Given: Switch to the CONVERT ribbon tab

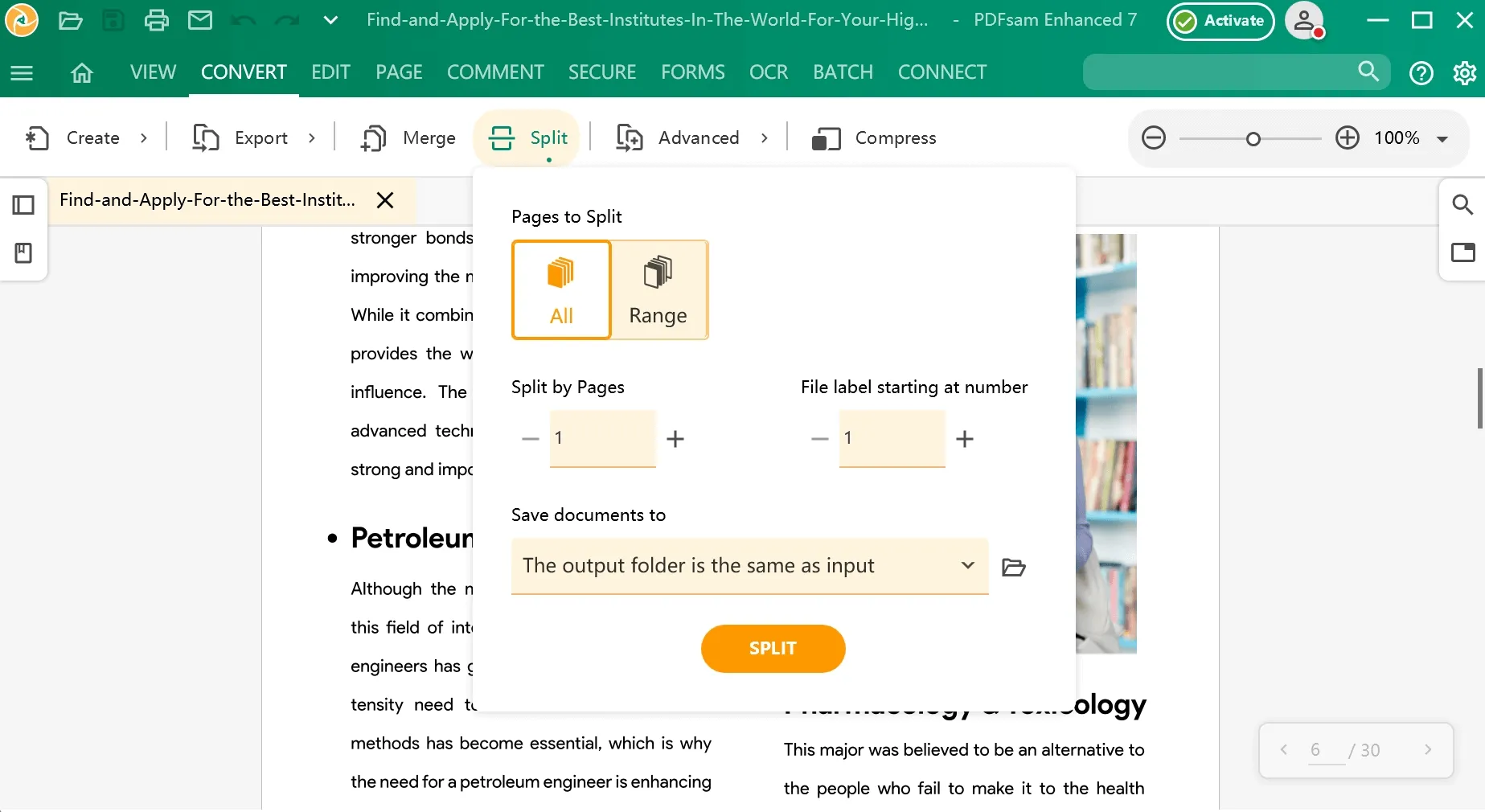Looking at the screenshot, I should pyautogui.click(x=243, y=72).
